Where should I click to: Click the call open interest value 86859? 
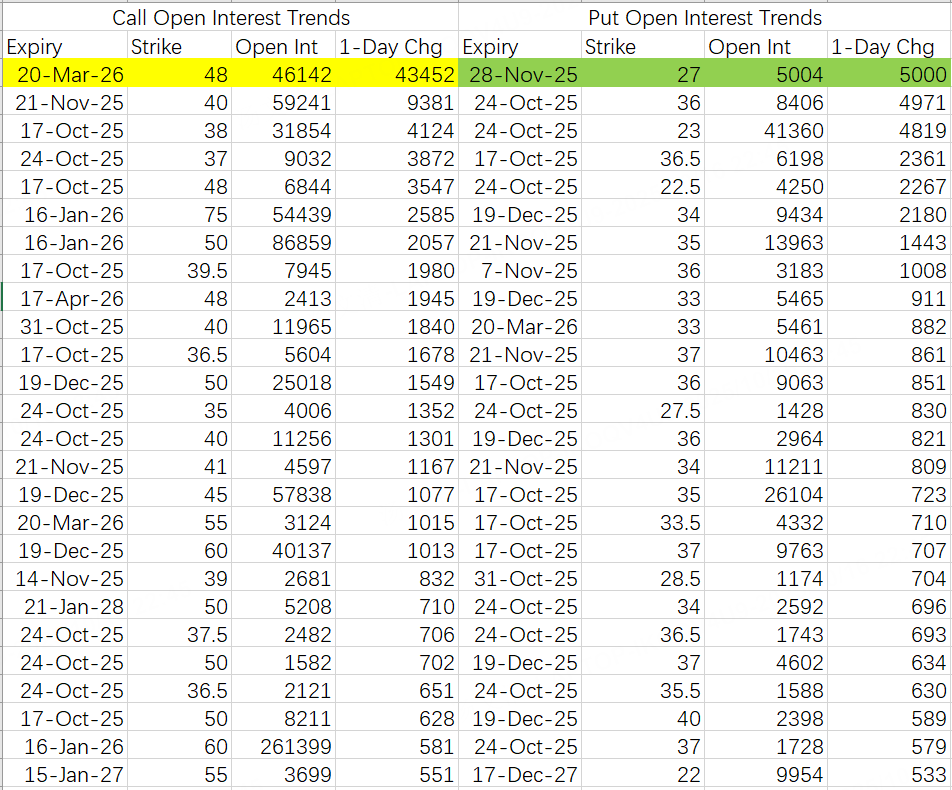[283, 242]
